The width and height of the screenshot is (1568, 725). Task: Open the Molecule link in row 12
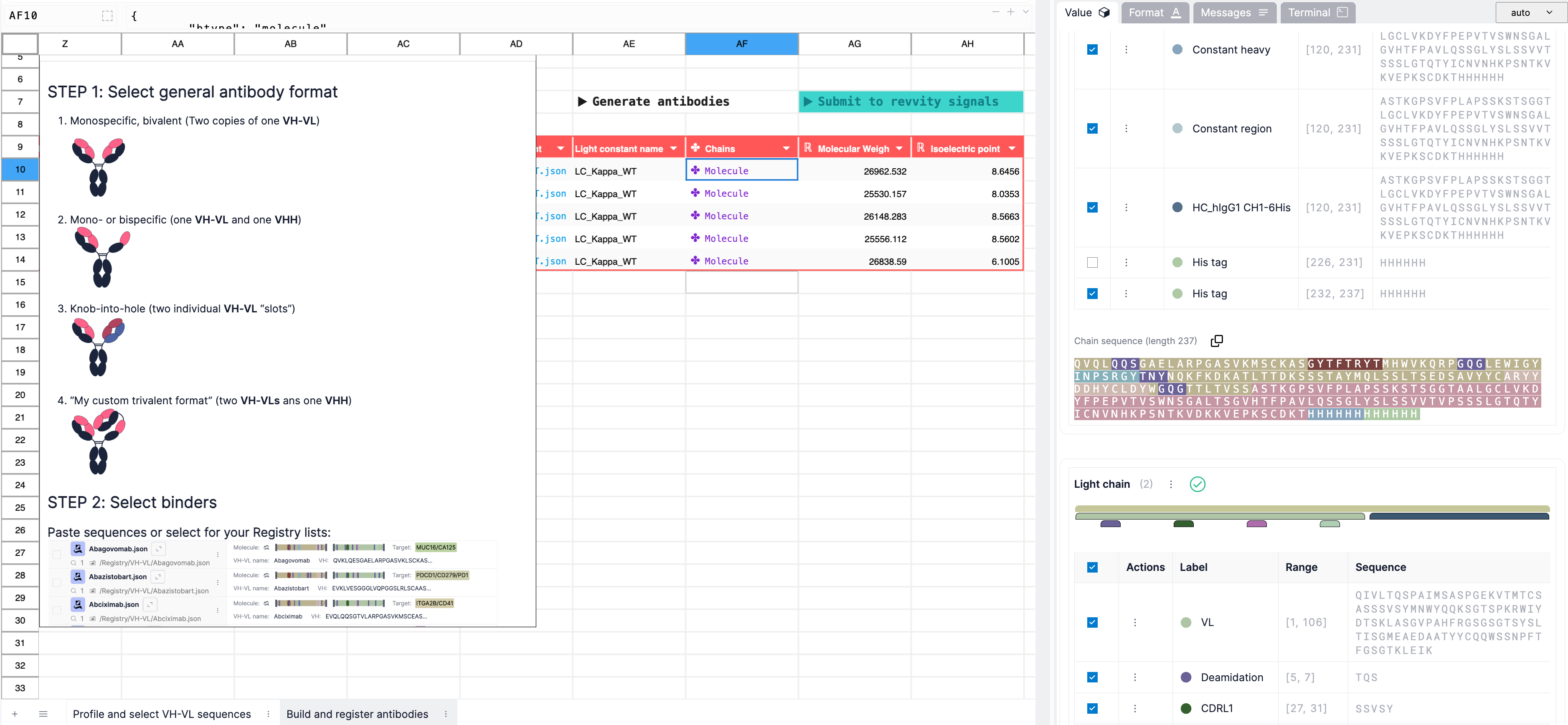[x=726, y=216]
